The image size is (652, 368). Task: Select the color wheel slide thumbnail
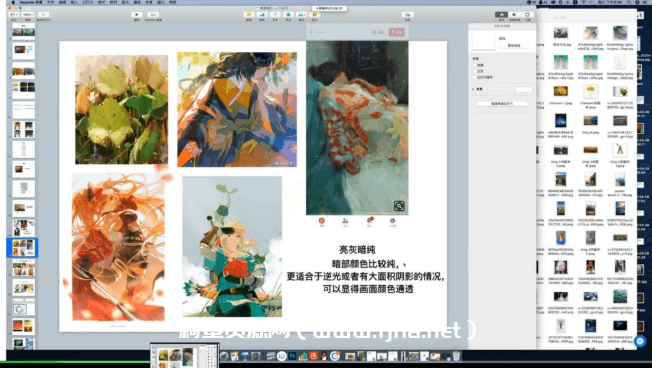coord(23,307)
